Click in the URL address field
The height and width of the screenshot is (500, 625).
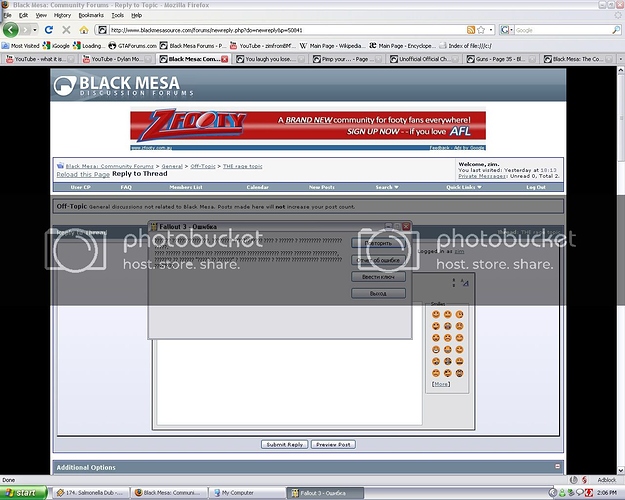(x=287, y=30)
